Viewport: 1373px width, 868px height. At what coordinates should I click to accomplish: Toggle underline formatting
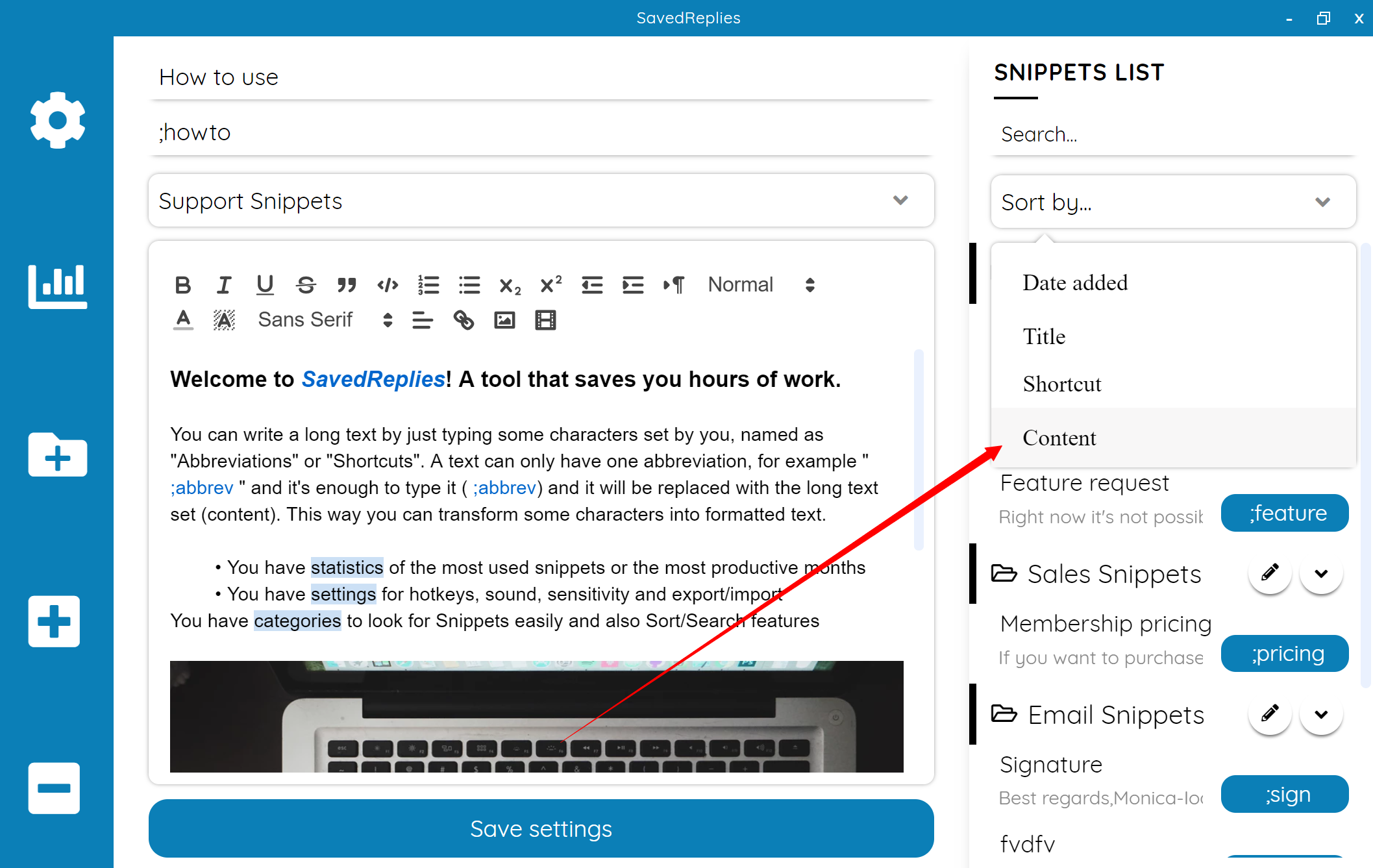(265, 285)
